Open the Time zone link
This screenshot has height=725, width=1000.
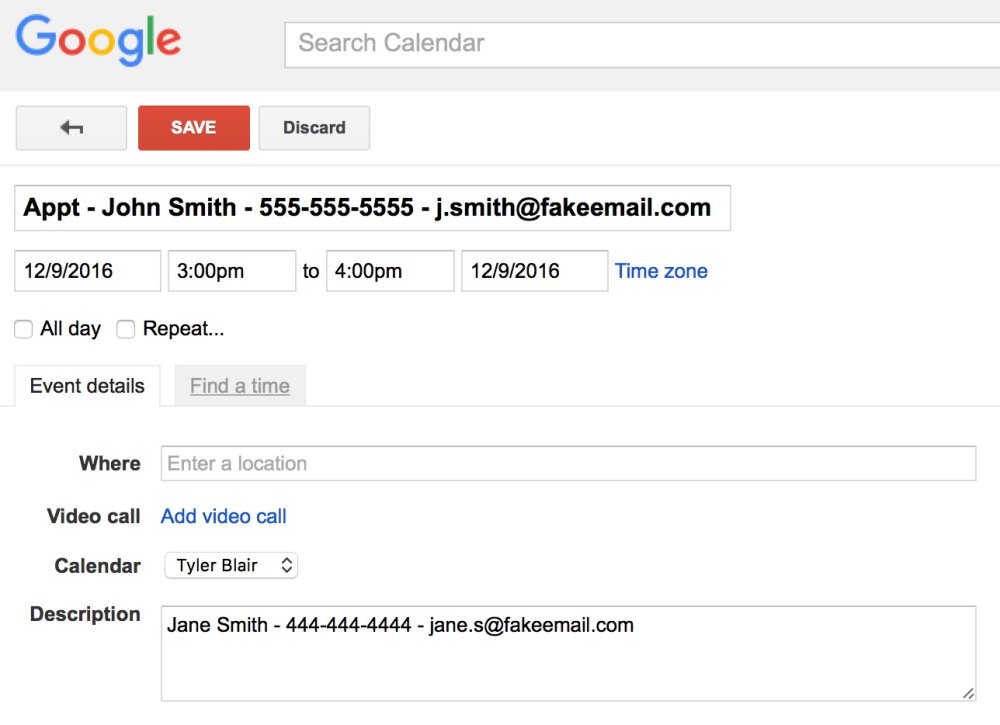click(x=661, y=271)
